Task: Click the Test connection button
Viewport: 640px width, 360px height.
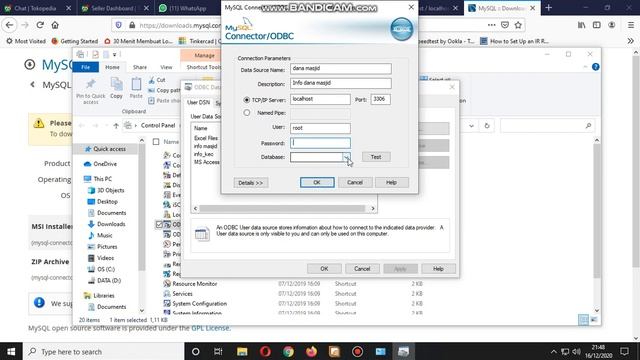Action: 376,157
